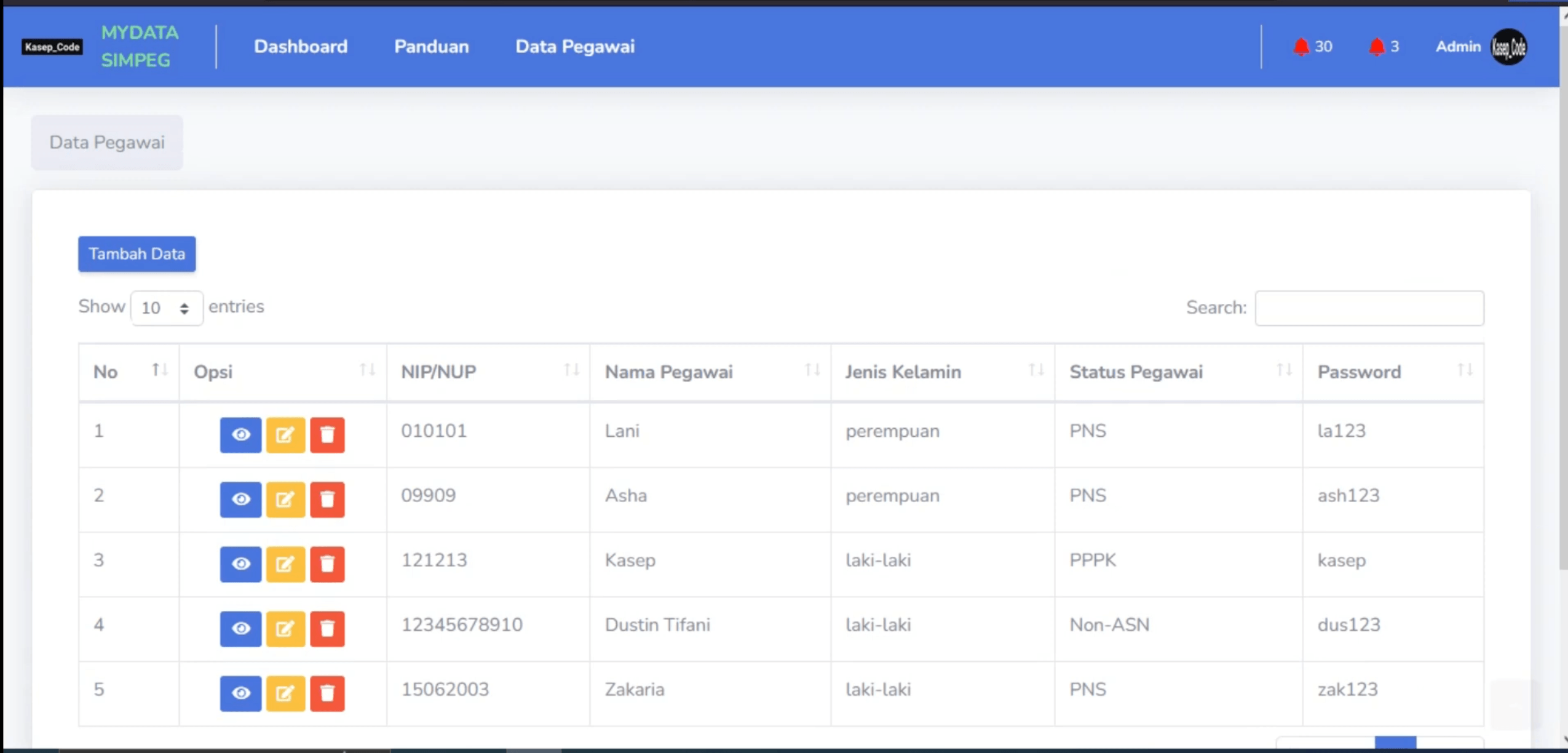View details for employee Zakaria
1568x753 pixels.
240,693
